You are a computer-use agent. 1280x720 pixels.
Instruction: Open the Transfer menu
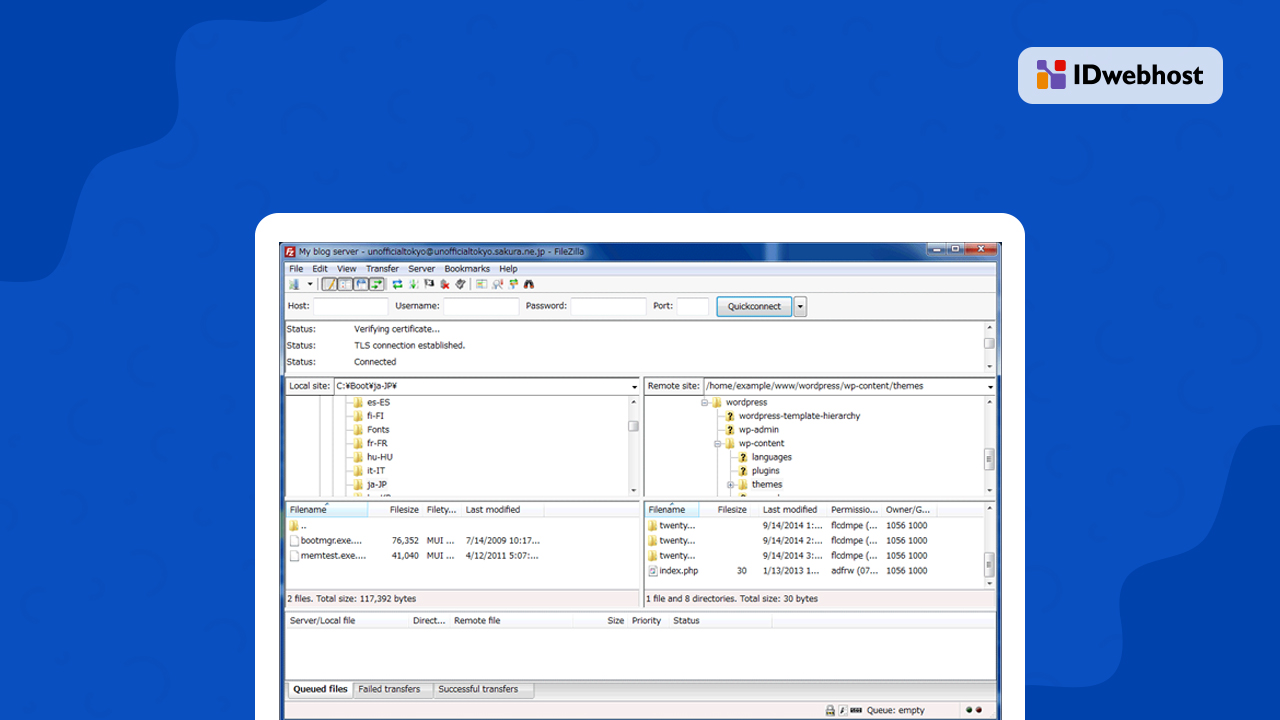pyautogui.click(x=382, y=269)
